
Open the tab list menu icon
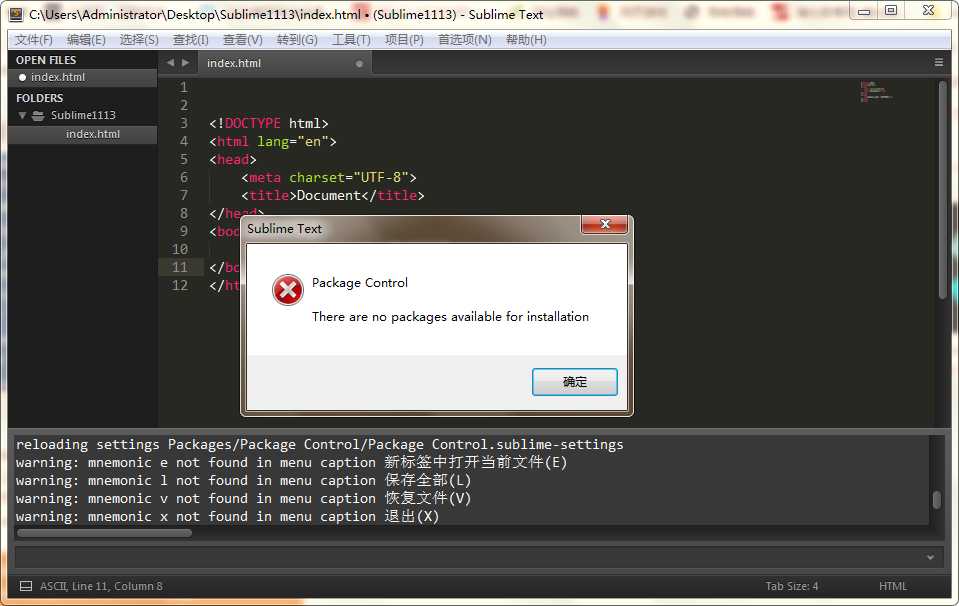(x=939, y=62)
